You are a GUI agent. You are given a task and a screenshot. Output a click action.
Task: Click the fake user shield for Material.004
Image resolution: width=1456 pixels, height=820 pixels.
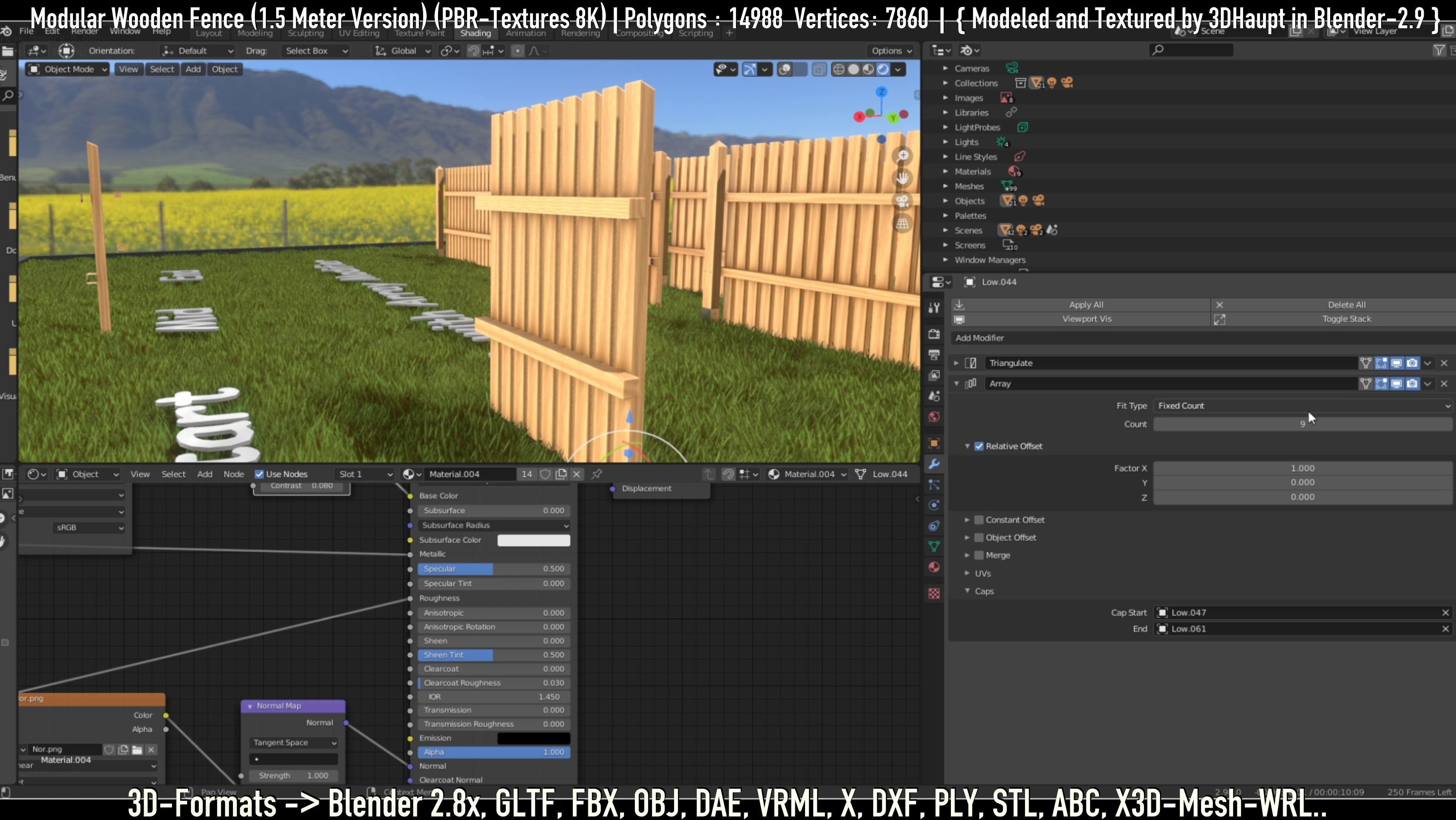(x=545, y=474)
